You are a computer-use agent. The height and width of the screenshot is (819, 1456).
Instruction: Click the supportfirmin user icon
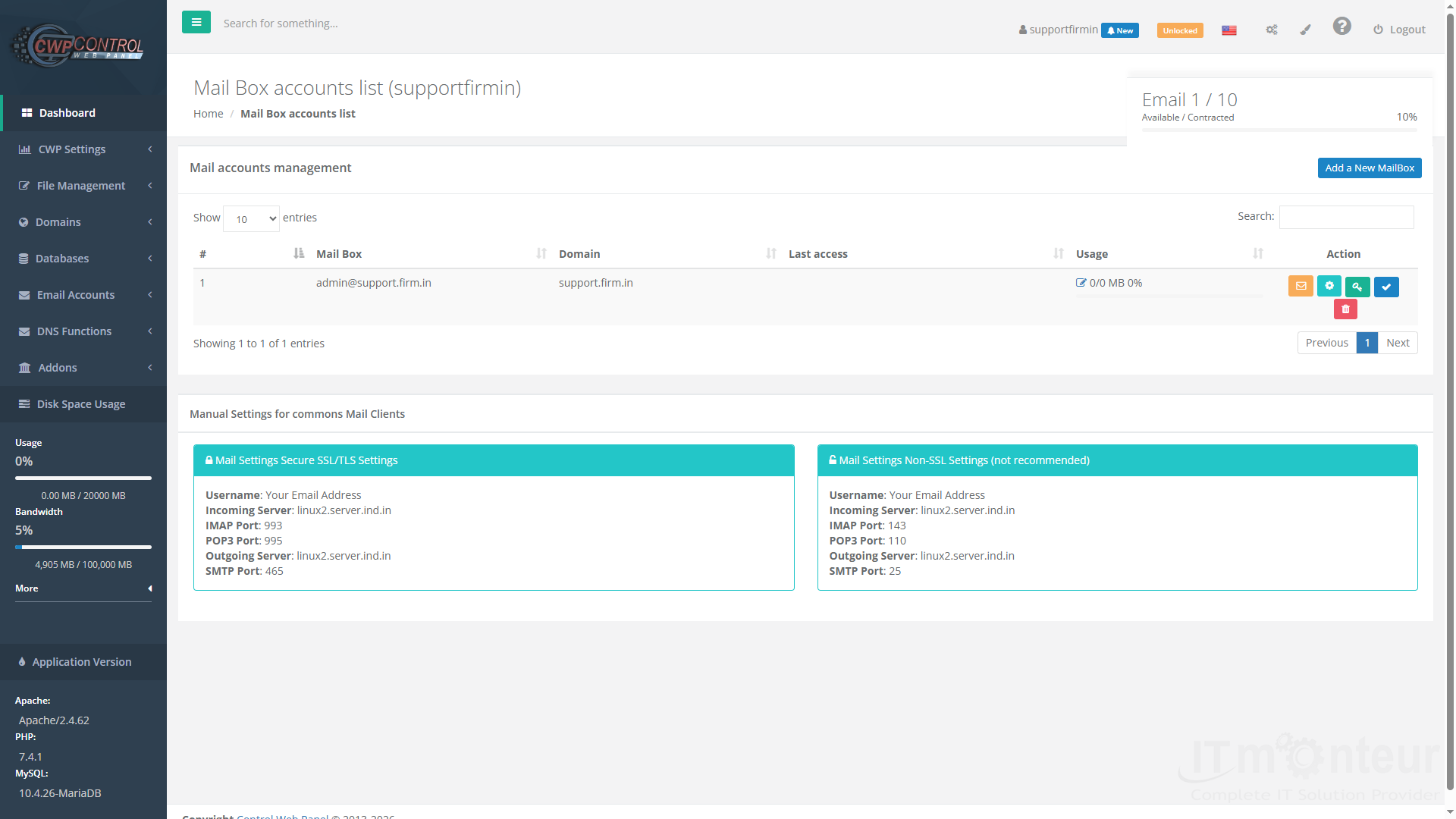click(1023, 30)
